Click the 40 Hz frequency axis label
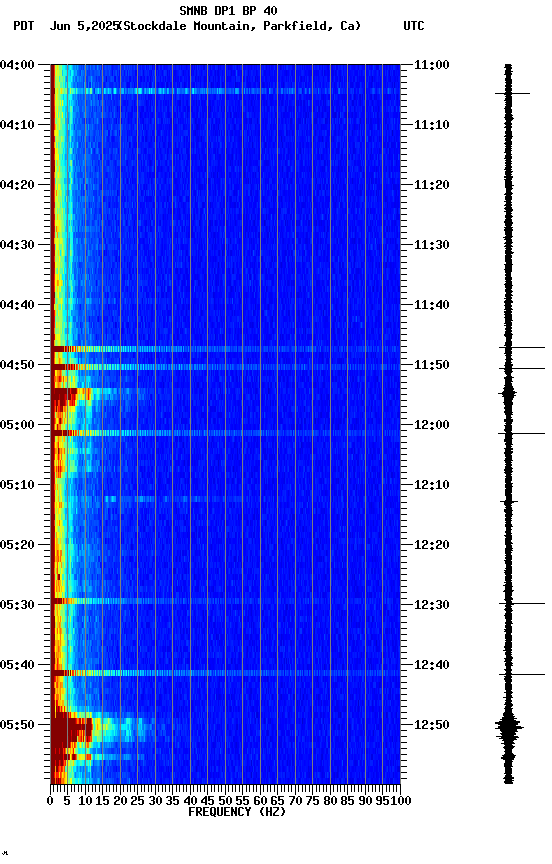 point(190,801)
